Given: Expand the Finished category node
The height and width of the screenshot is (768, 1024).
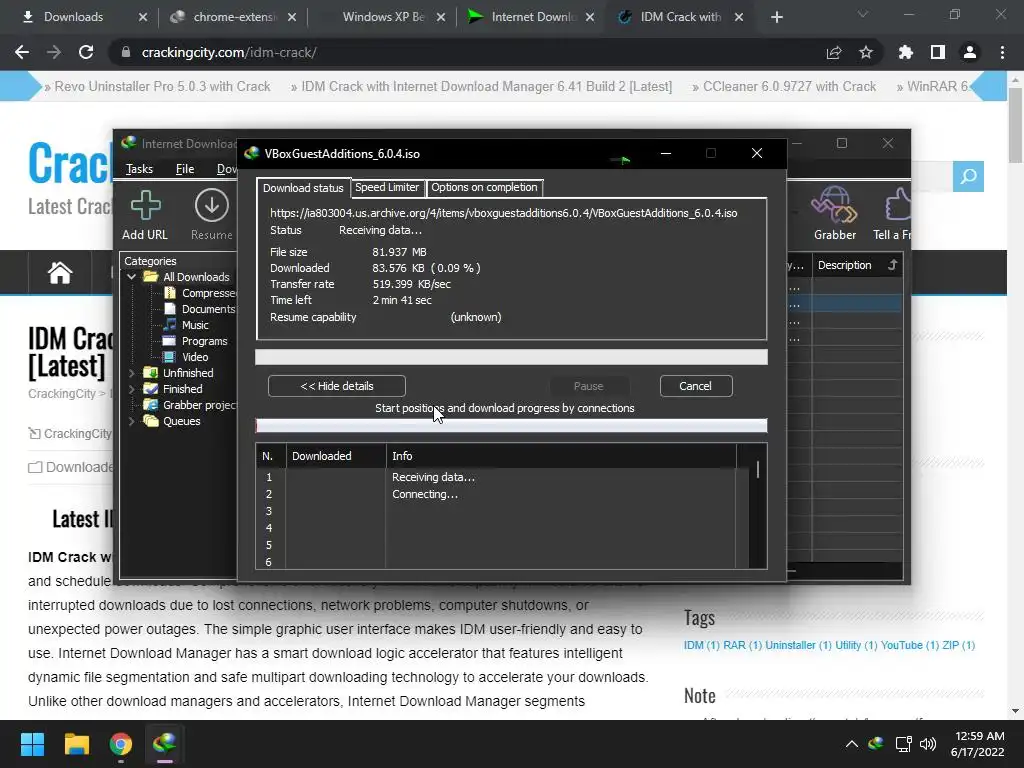Looking at the screenshot, I should [132, 389].
